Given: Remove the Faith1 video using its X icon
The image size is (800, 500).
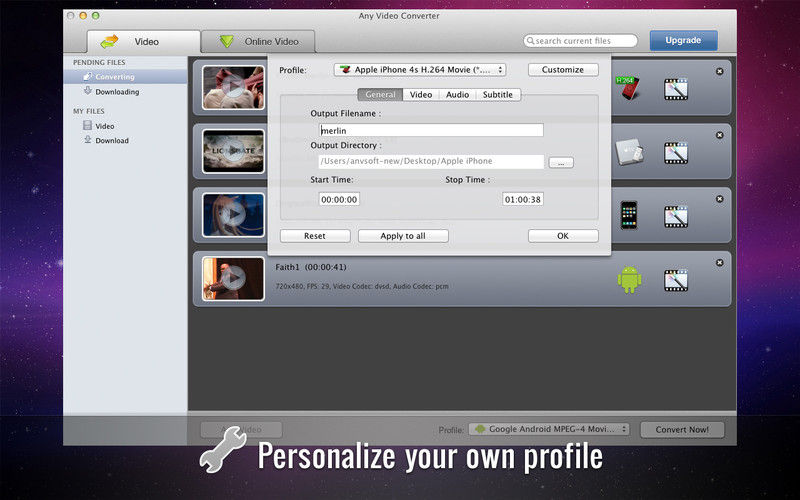Looking at the screenshot, I should (x=719, y=262).
